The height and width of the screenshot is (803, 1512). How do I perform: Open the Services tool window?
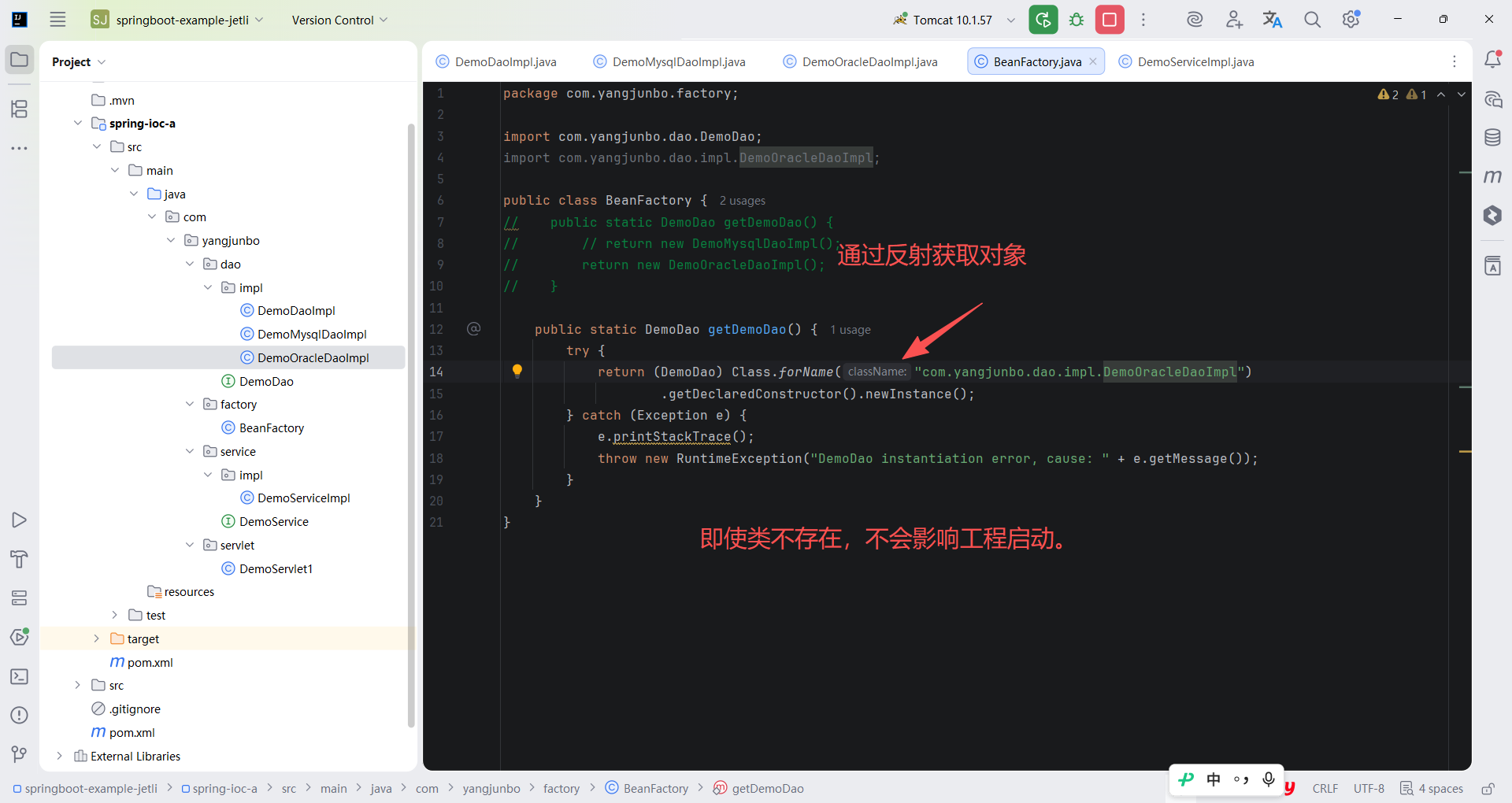point(20,598)
